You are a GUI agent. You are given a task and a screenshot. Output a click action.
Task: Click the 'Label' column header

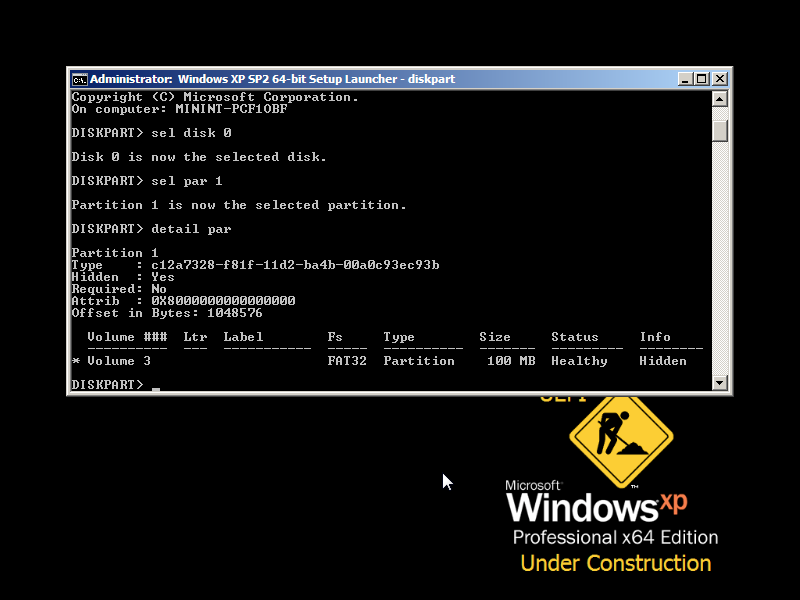[243, 337]
